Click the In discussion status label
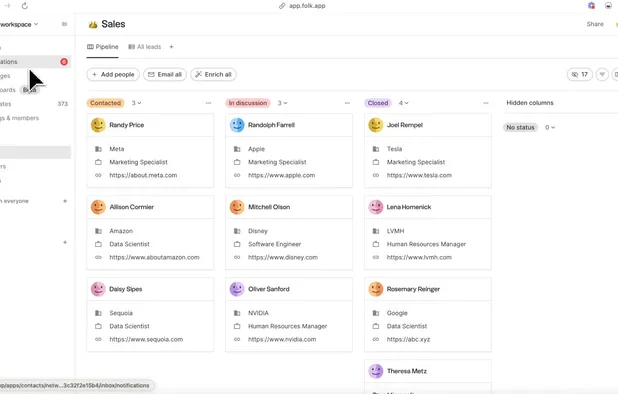 click(x=248, y=103)
